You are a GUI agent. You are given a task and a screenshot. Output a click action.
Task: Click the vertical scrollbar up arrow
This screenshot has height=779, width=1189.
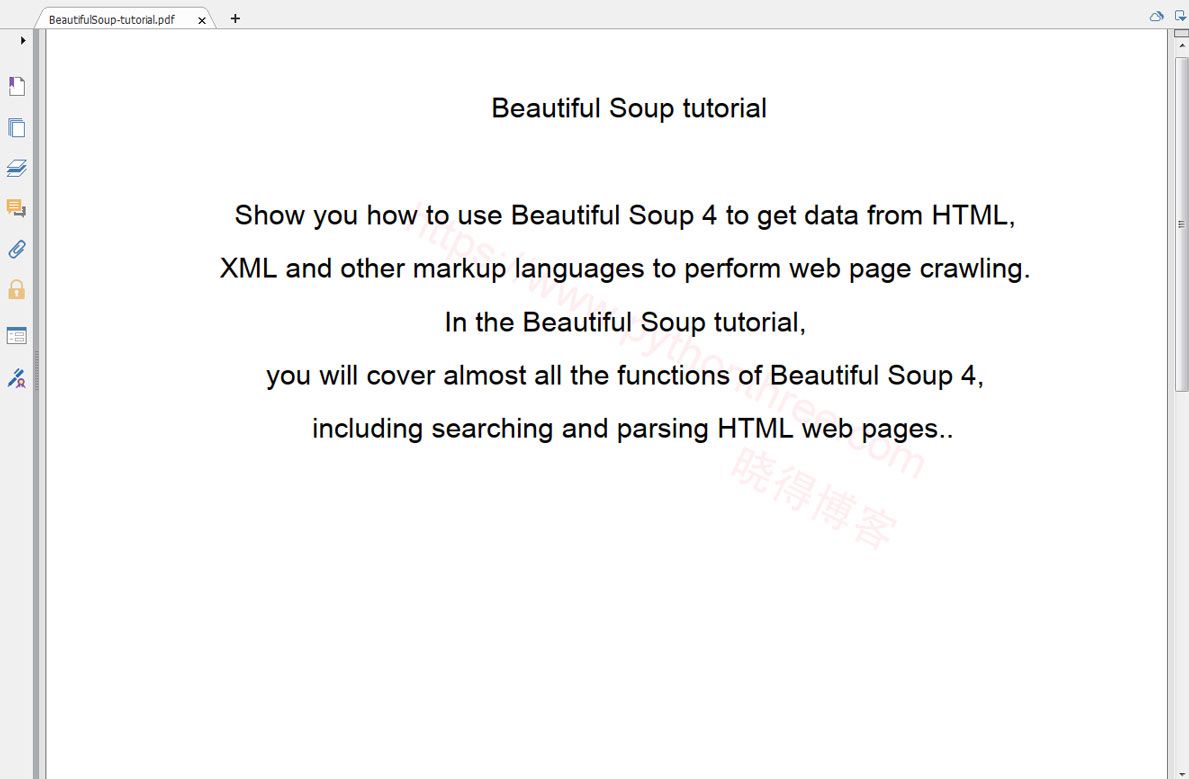point(1181,46)
